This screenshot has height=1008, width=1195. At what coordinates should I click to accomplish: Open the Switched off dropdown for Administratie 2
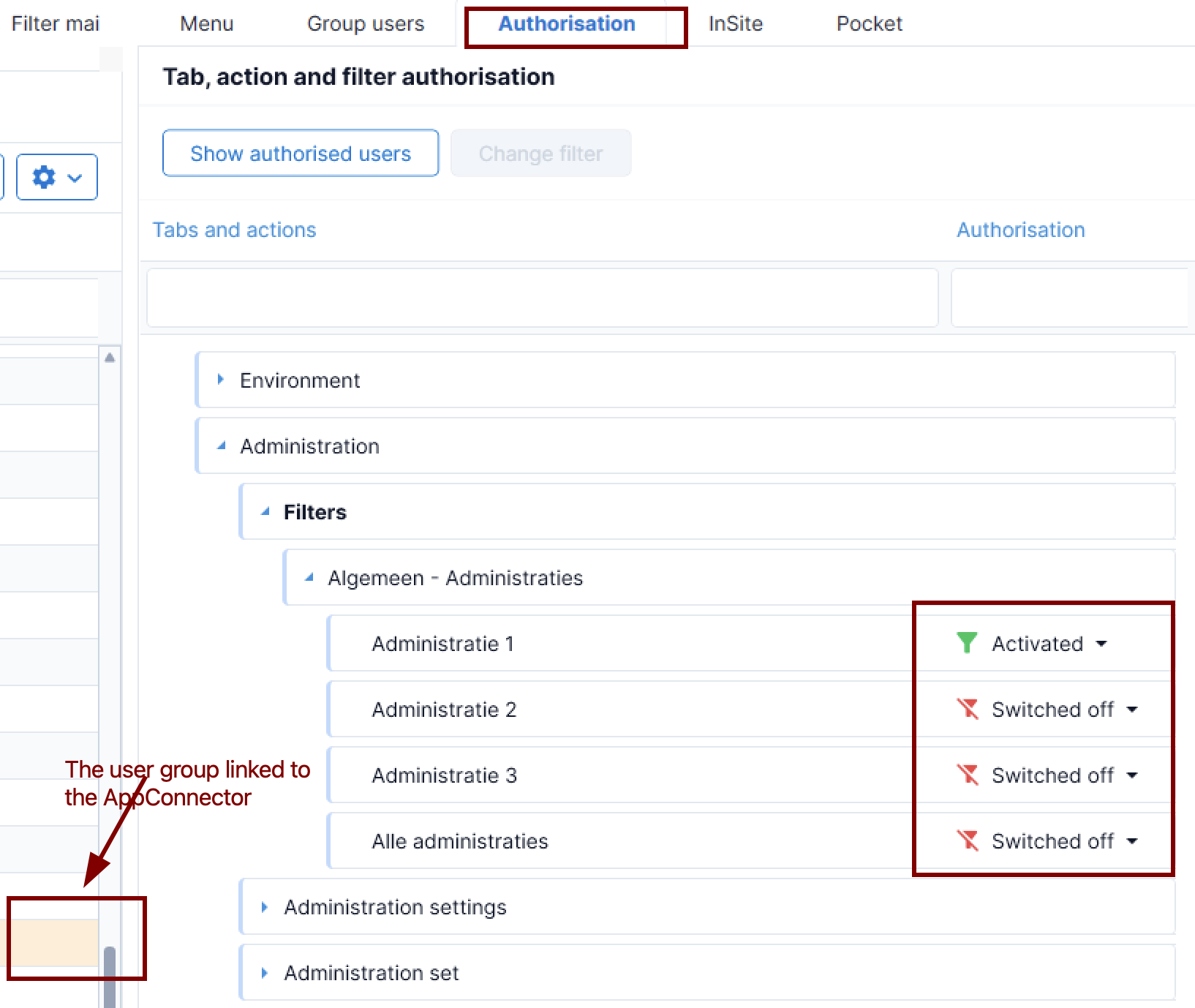pyautogui.click(x=1132, y=710)
